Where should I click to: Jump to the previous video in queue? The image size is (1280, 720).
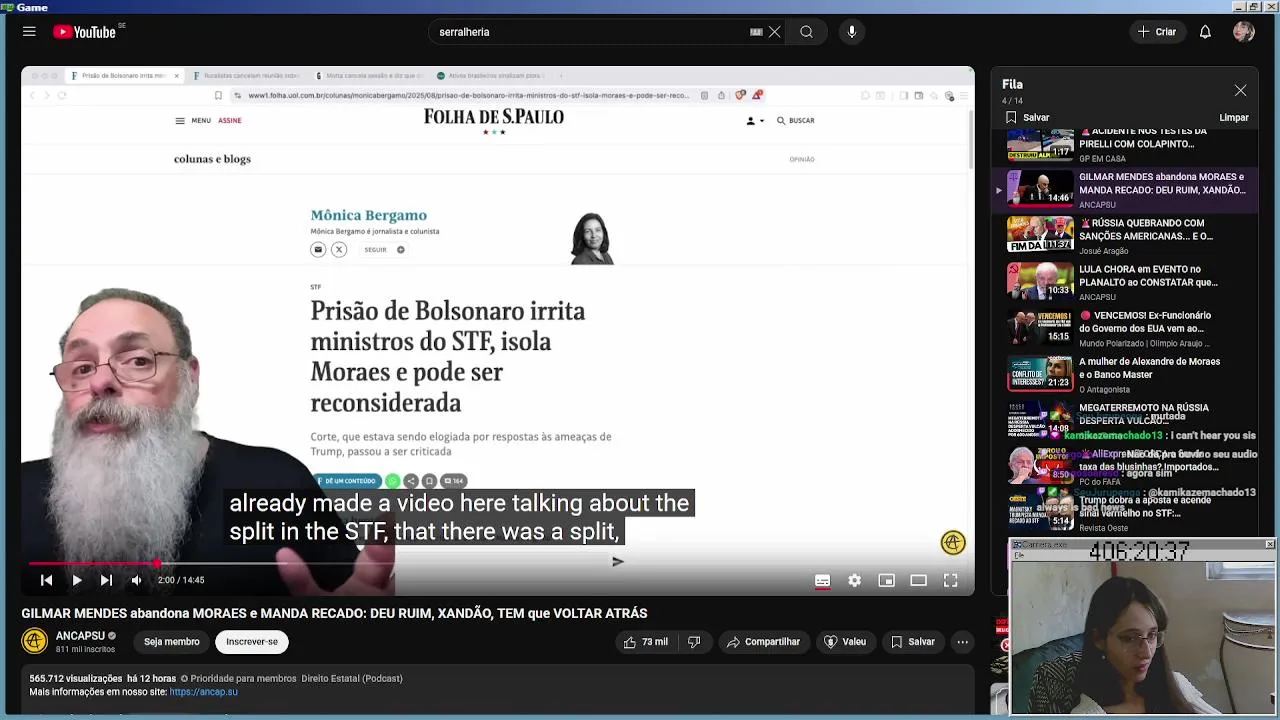pyautogui.click(x=46, y=580)
